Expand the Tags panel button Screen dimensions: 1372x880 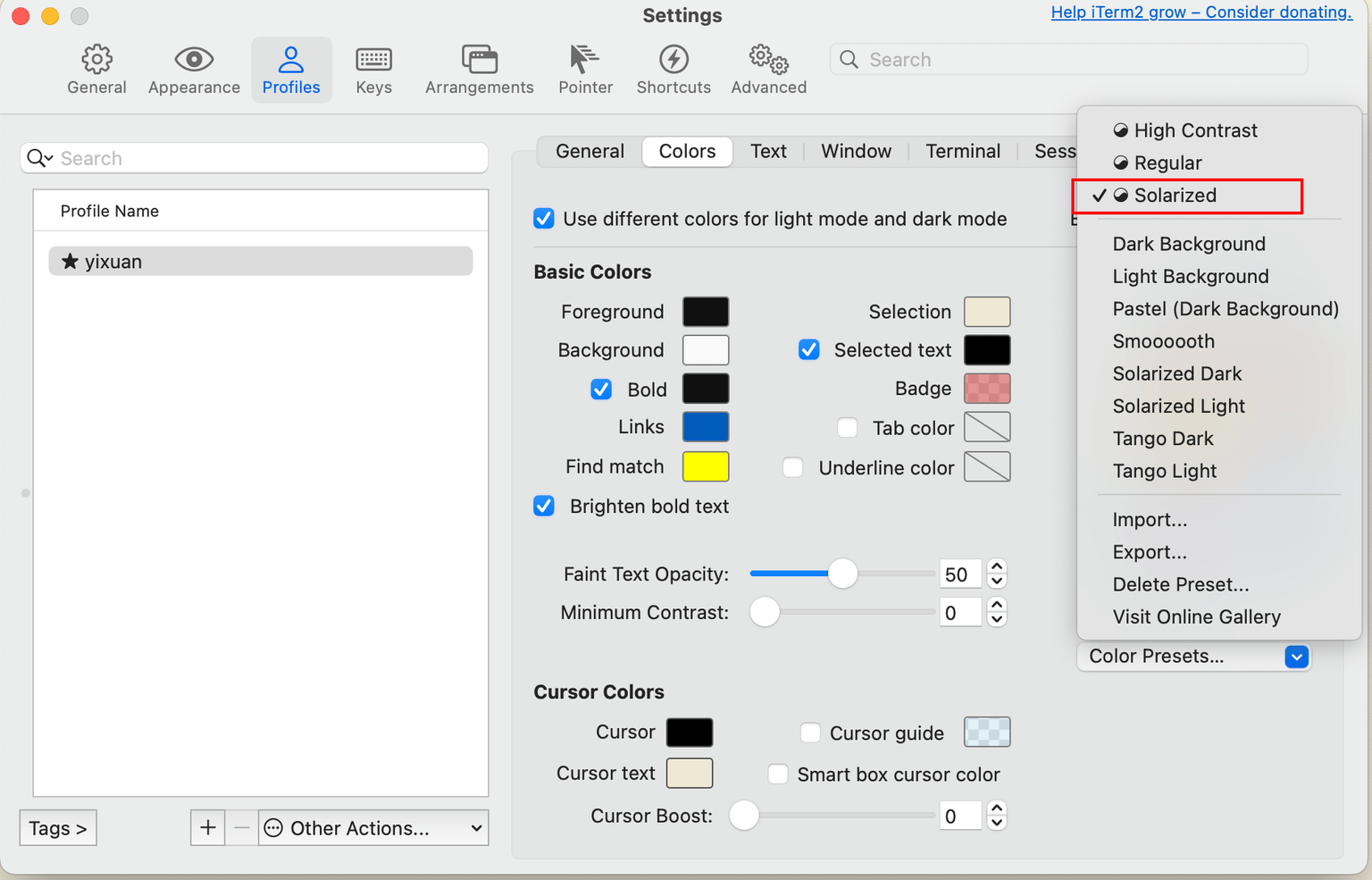tap(58, 828)
